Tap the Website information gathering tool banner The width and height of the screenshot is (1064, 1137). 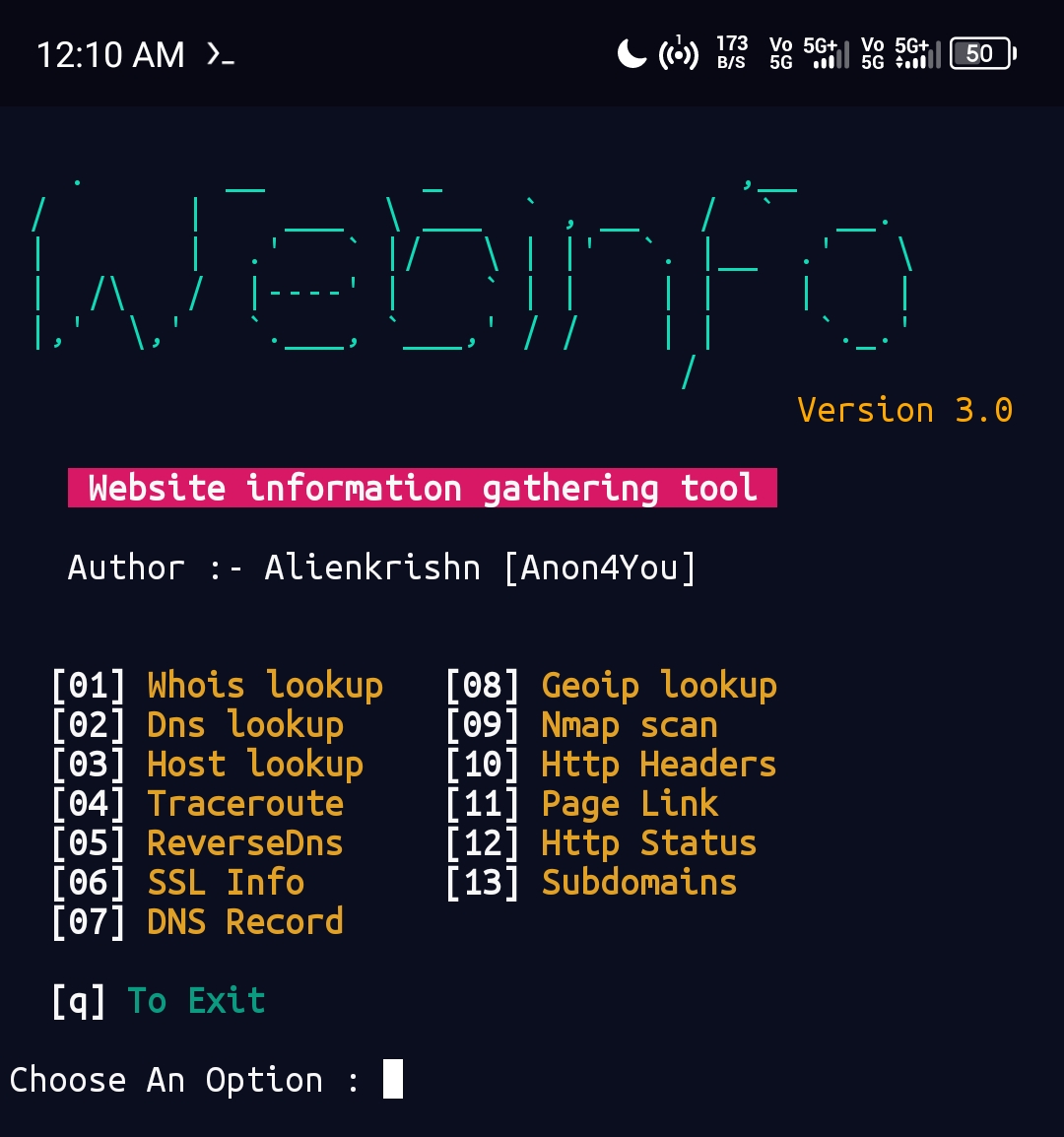click(x=422, y=488)
